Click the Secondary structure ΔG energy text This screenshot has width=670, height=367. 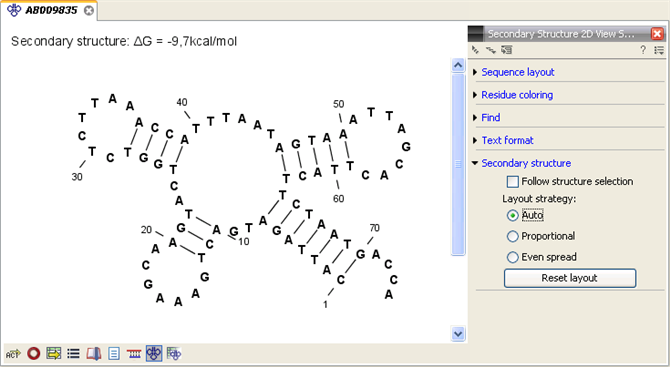point(124,41)
